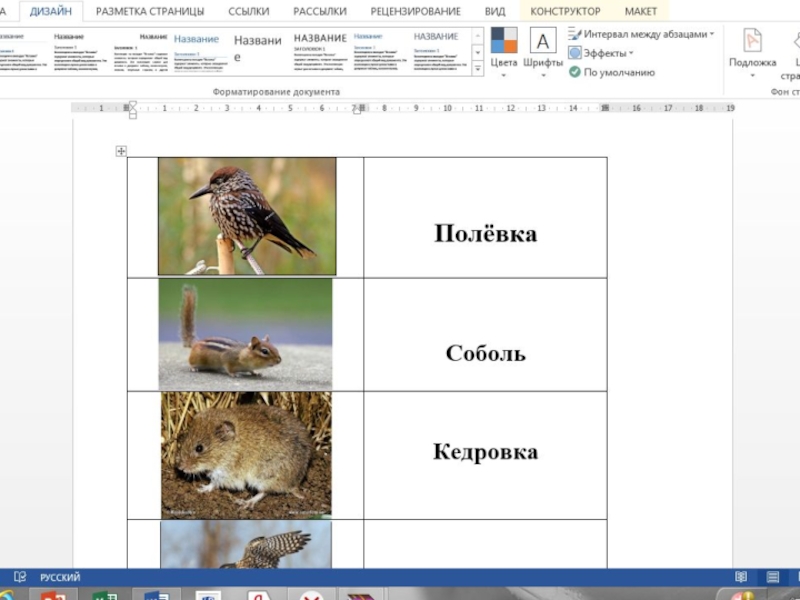Open the Цвета theme colors palette
Screen dimensions: 800x600
504,48
